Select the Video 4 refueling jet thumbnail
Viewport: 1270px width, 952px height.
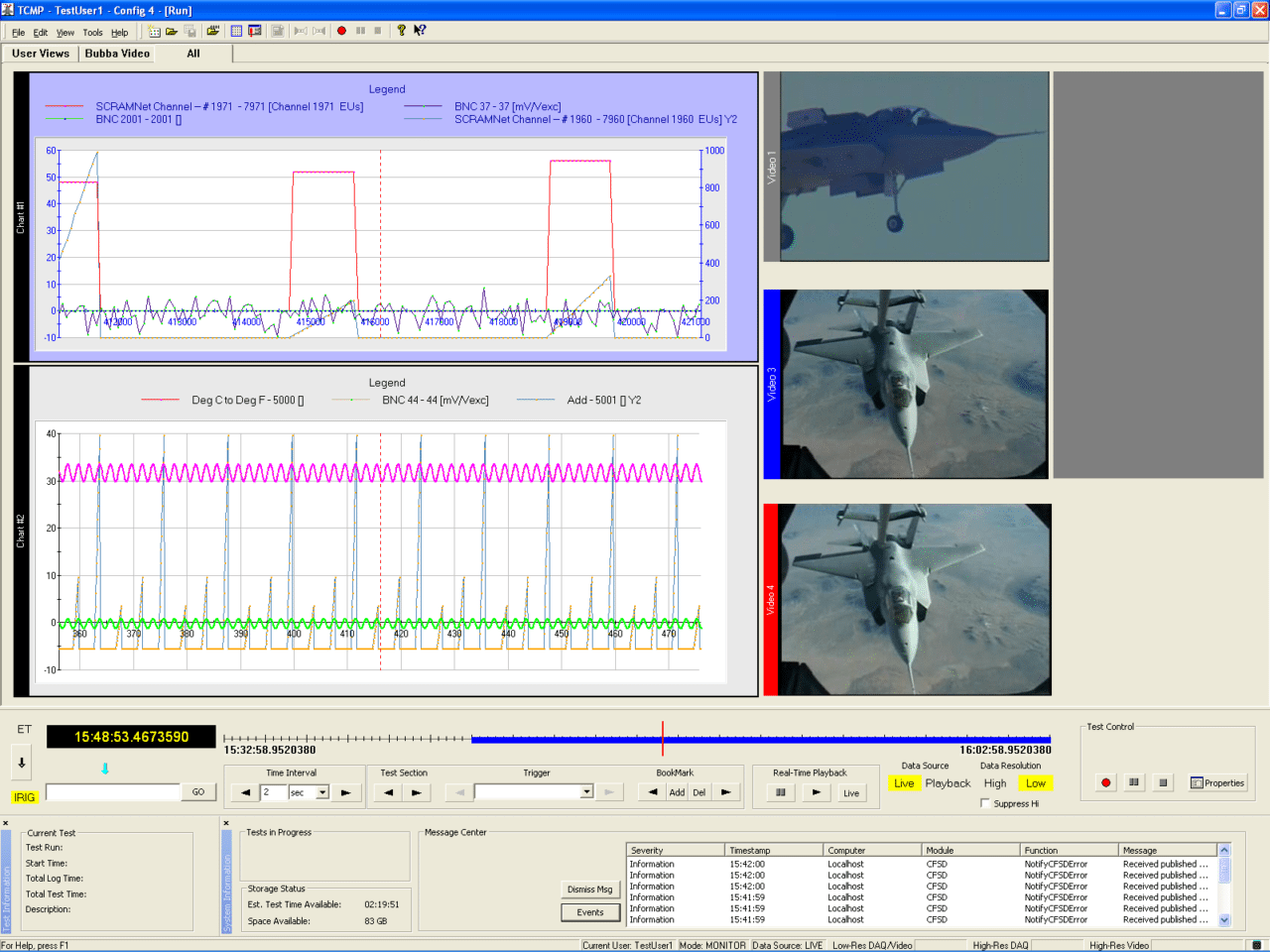click(916, 600)
